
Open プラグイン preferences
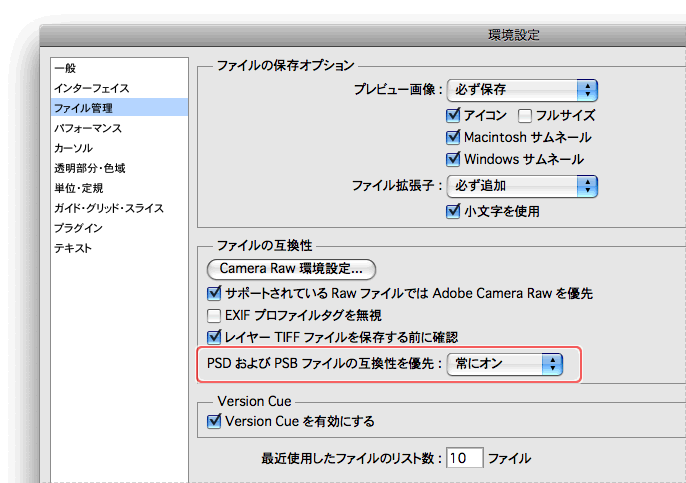tap(119, 228)
